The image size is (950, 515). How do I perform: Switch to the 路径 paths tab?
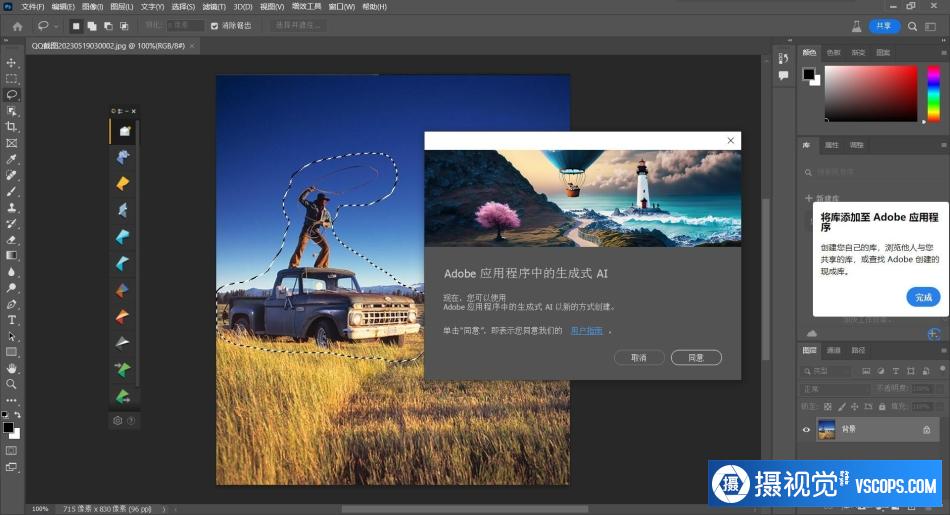pos(859,350)
